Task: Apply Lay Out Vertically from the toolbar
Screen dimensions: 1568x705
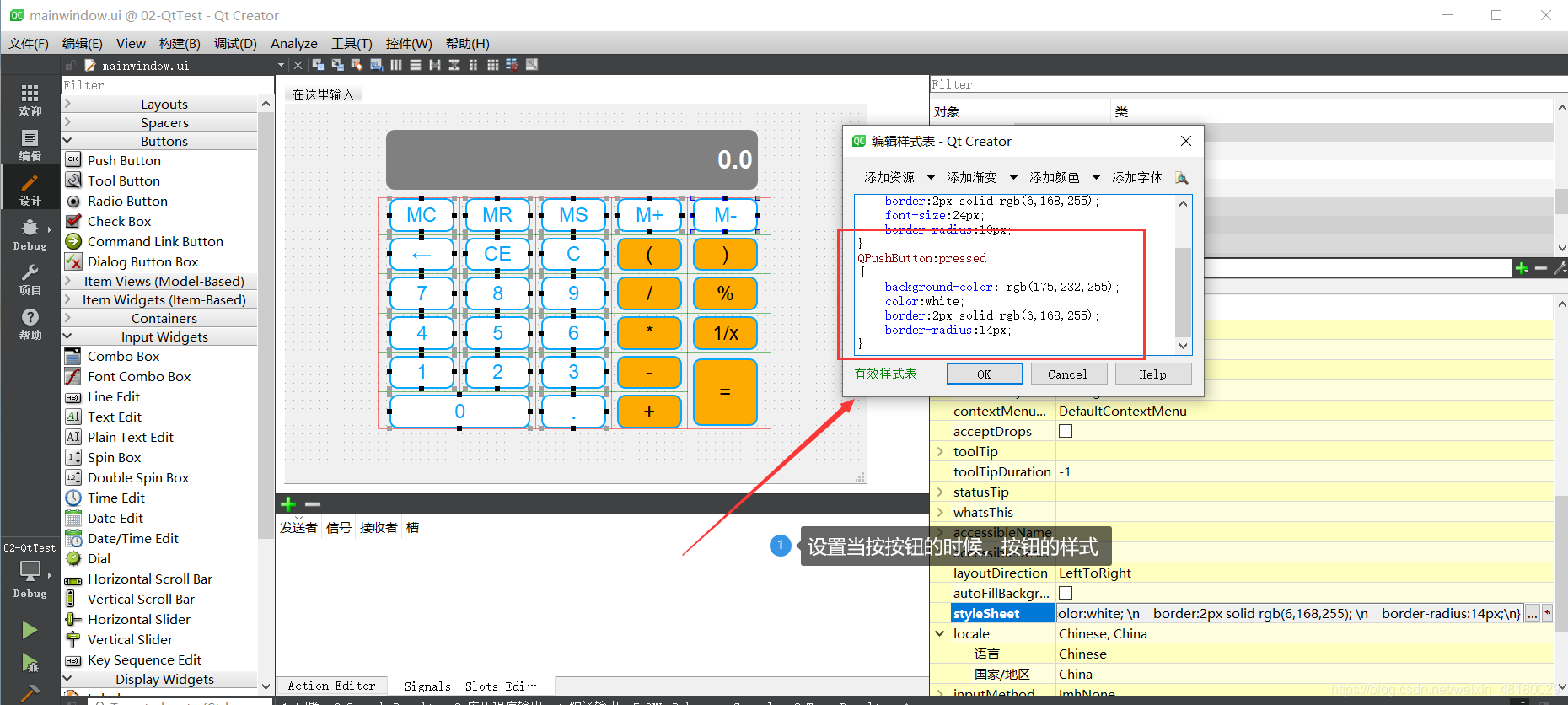Action: coord(415,65)
